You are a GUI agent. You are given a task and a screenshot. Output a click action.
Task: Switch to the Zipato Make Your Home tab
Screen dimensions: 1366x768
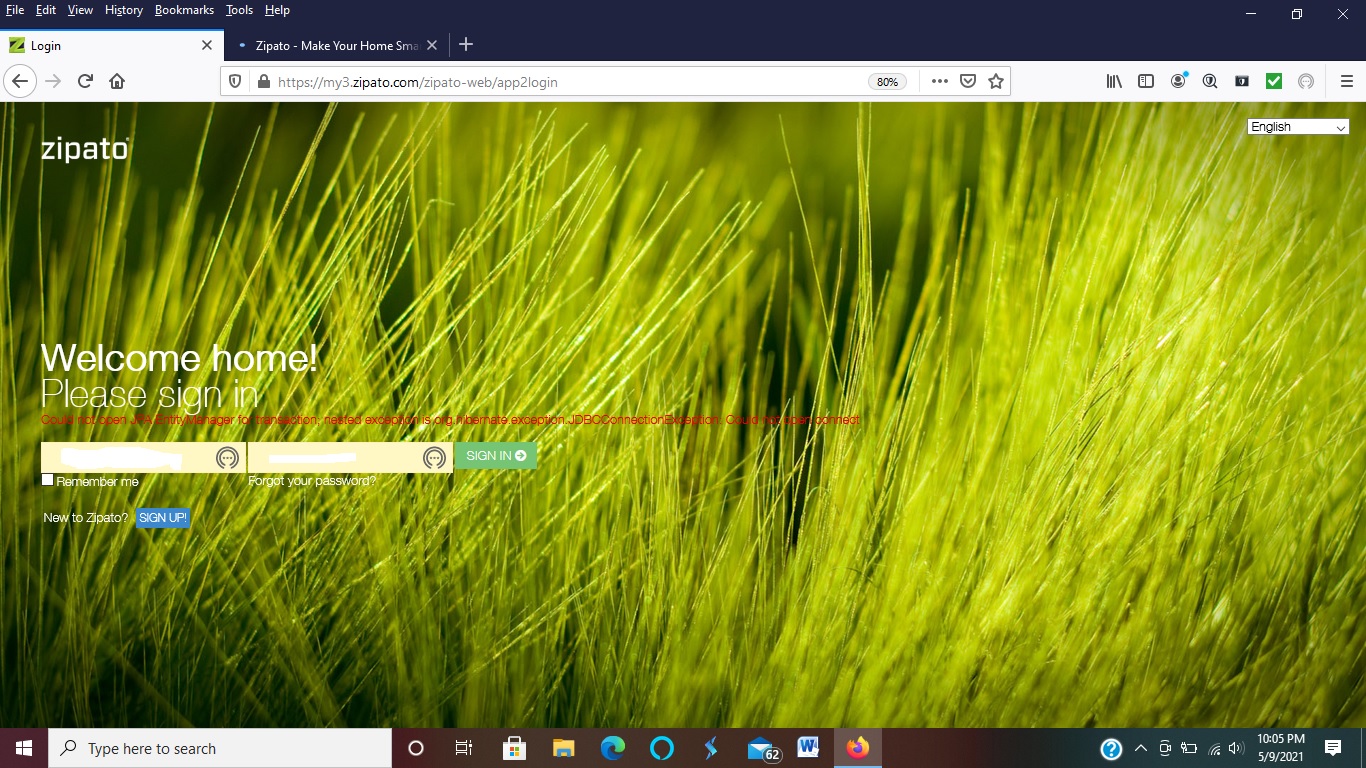(x=335, y=46)
